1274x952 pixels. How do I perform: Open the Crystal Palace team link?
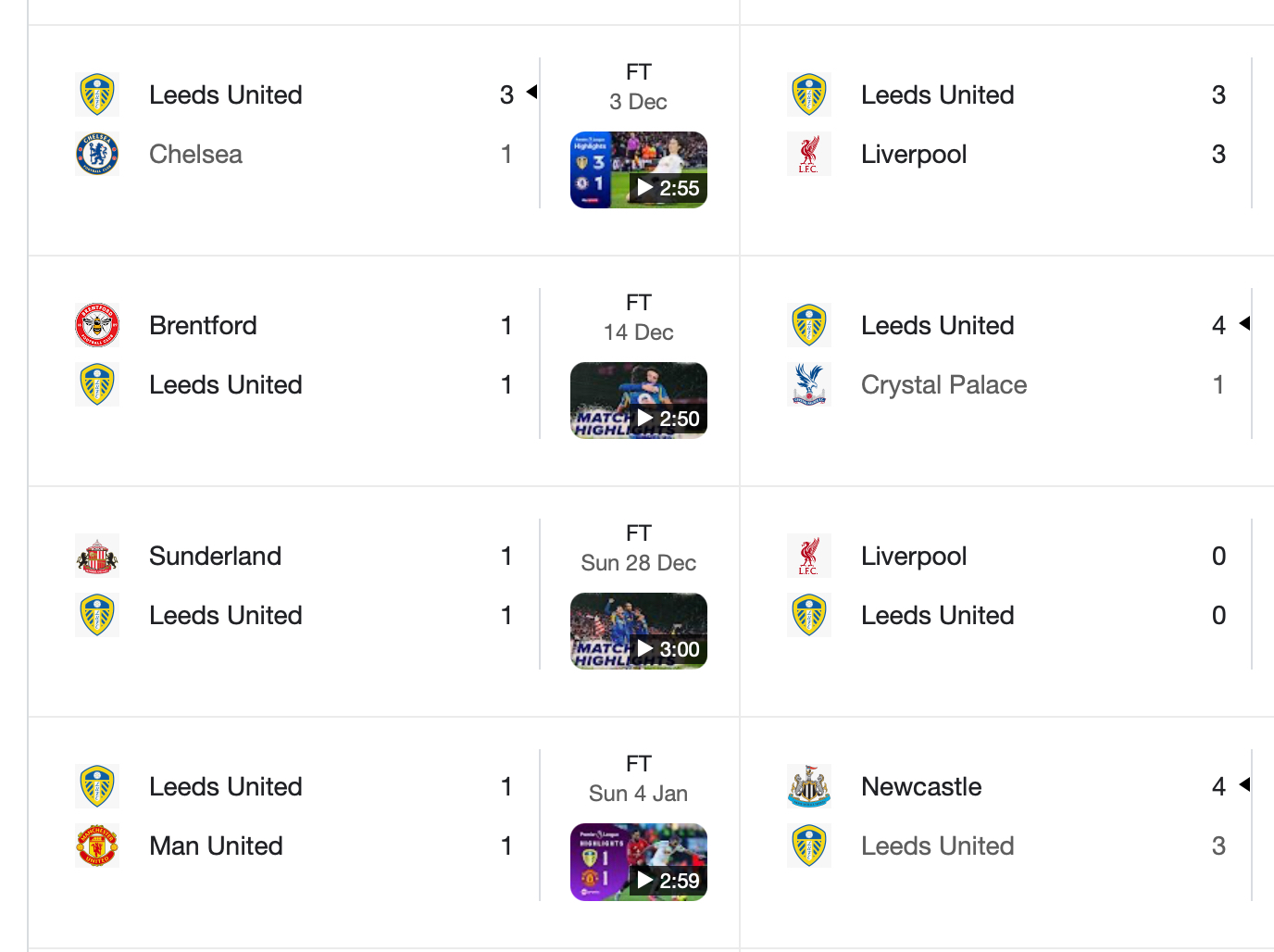pos(943,385)
